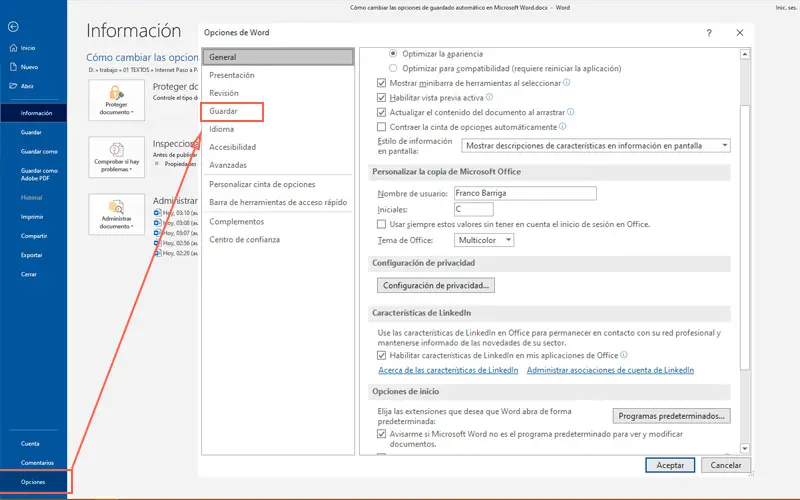Enable Contraer la cinta de opciones automáticamente
The image size is (800, 500).
pos(381,127)
